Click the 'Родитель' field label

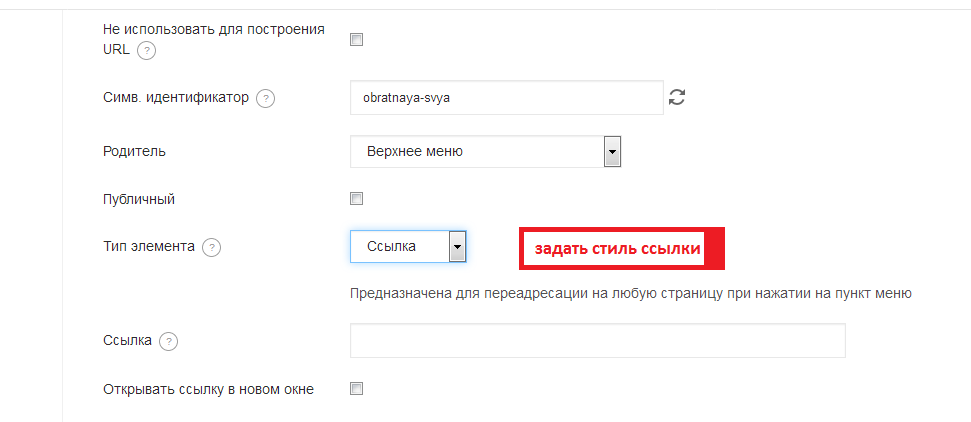point(134,152)
